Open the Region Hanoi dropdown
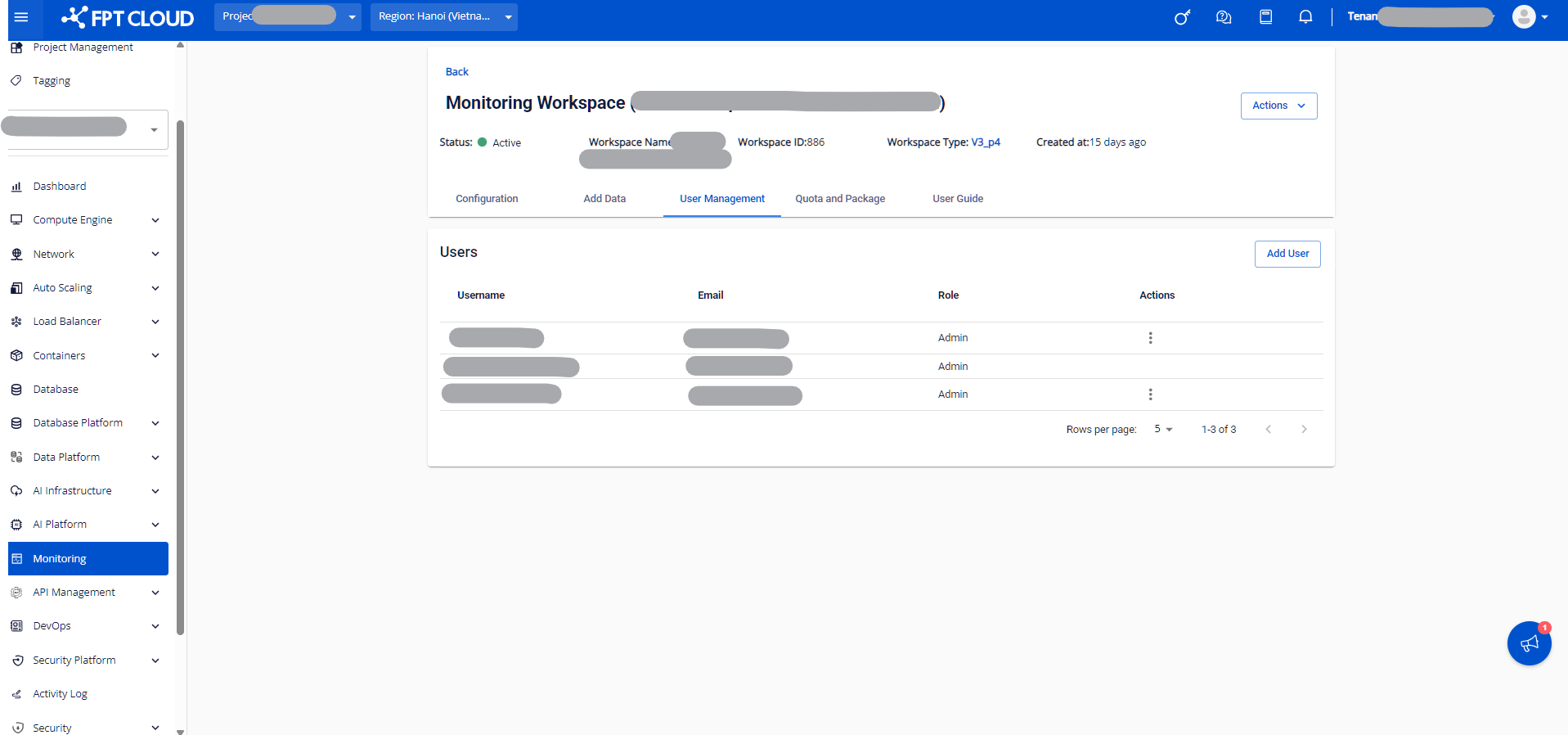Image resolution: width=1568 pixels, height=735 pixels. click(444, 16)
